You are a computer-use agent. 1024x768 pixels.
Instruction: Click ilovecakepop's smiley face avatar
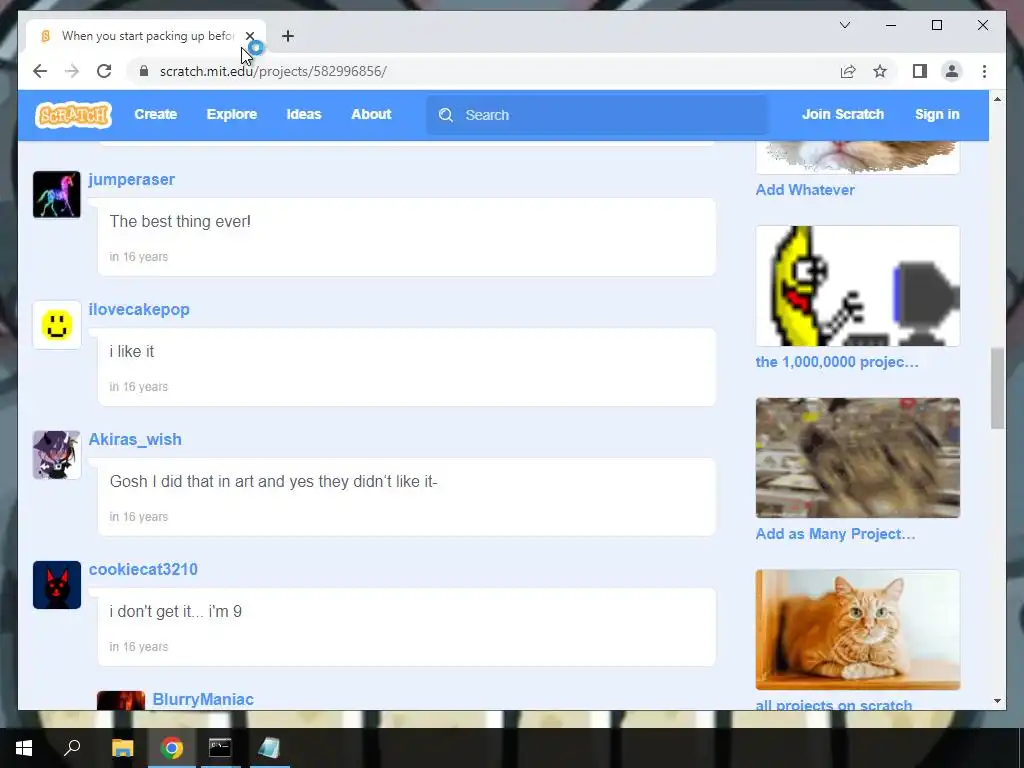pyautogui.click(x=57, y=325)
